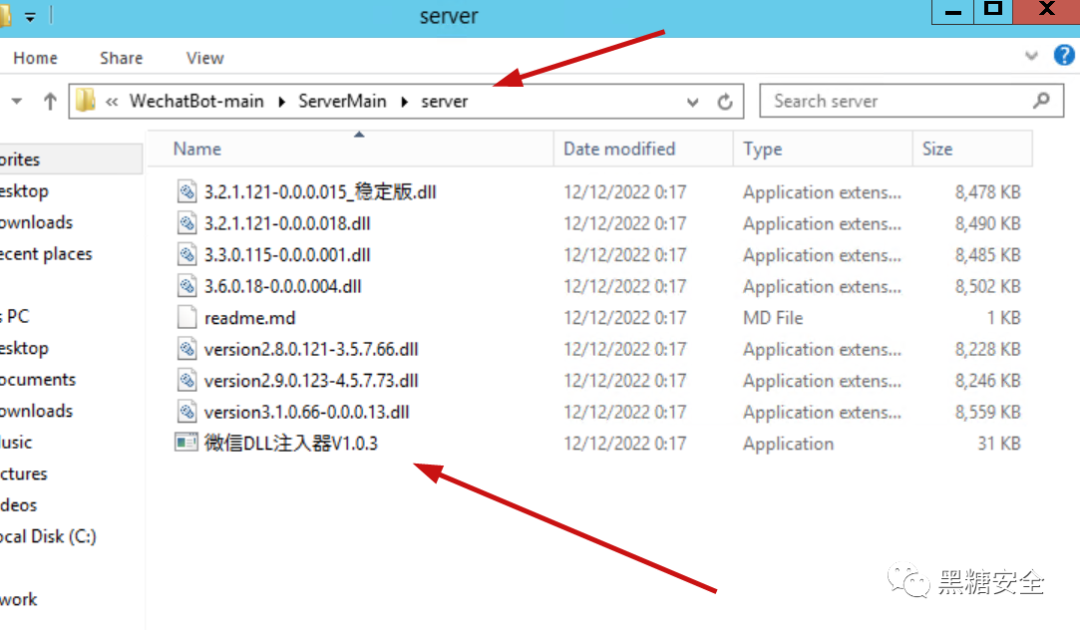The image size is (1080, 630).
Task: Open Local Disk (C:) in navigation pane
Action: (48, 536)
